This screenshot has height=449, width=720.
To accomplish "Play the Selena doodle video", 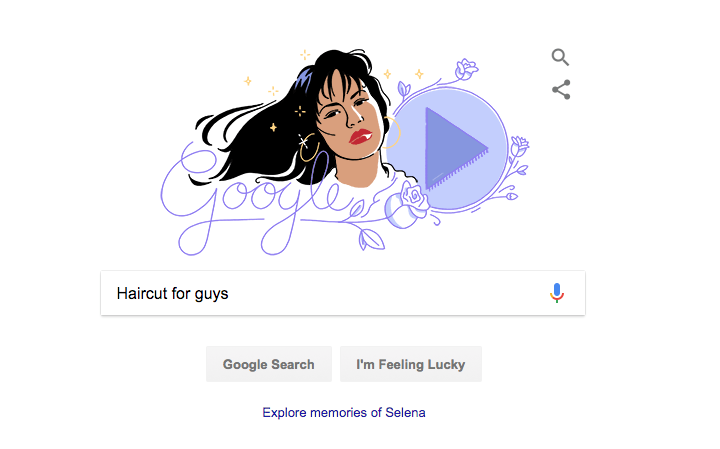I will pyautogui.click(x=456, y=148).
